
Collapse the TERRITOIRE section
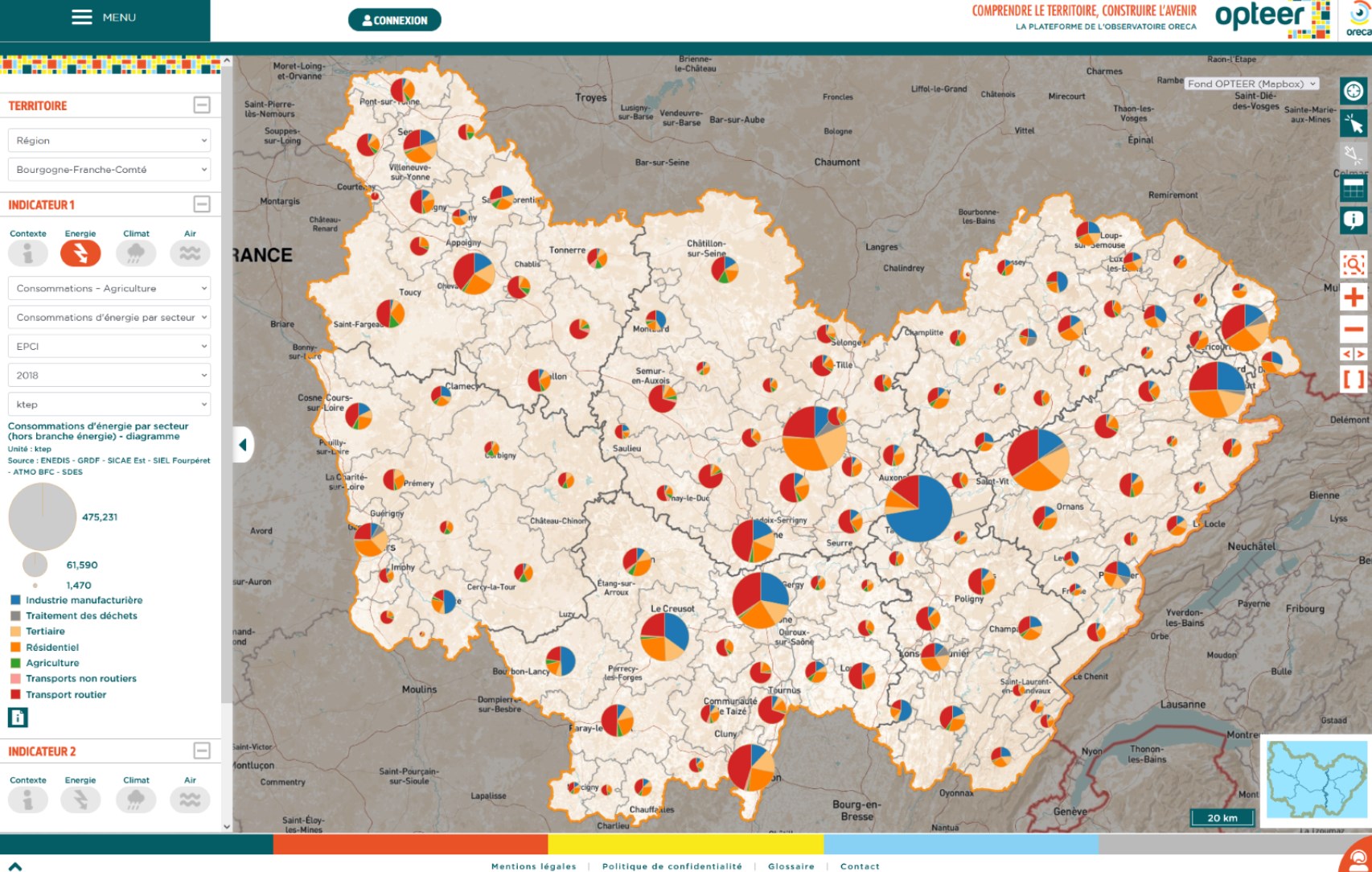(202, 105)
